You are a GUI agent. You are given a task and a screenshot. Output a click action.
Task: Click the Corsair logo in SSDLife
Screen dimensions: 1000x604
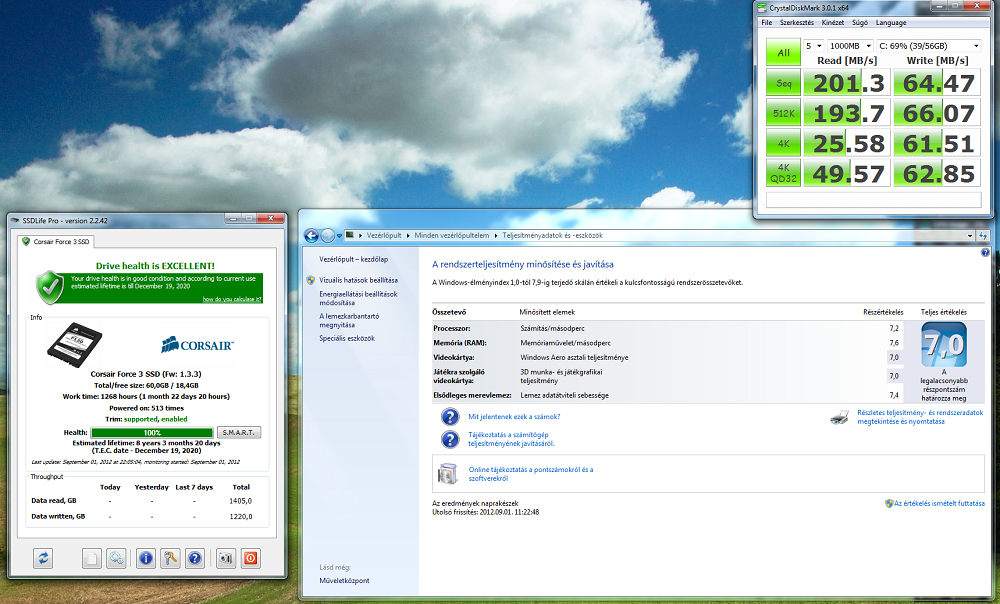click(x=197, y=345)
